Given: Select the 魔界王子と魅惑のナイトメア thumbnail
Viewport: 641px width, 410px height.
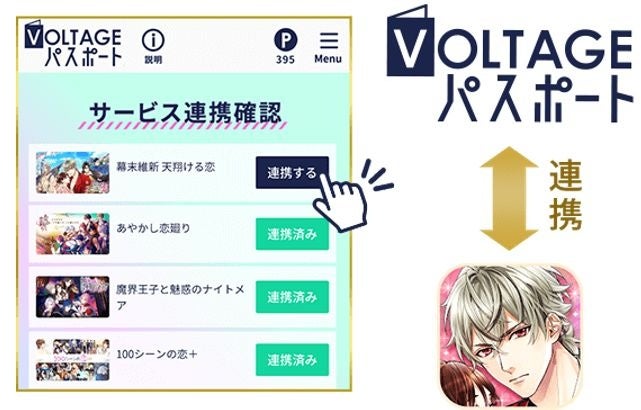Looking at the screenshot, I should 73,297.
